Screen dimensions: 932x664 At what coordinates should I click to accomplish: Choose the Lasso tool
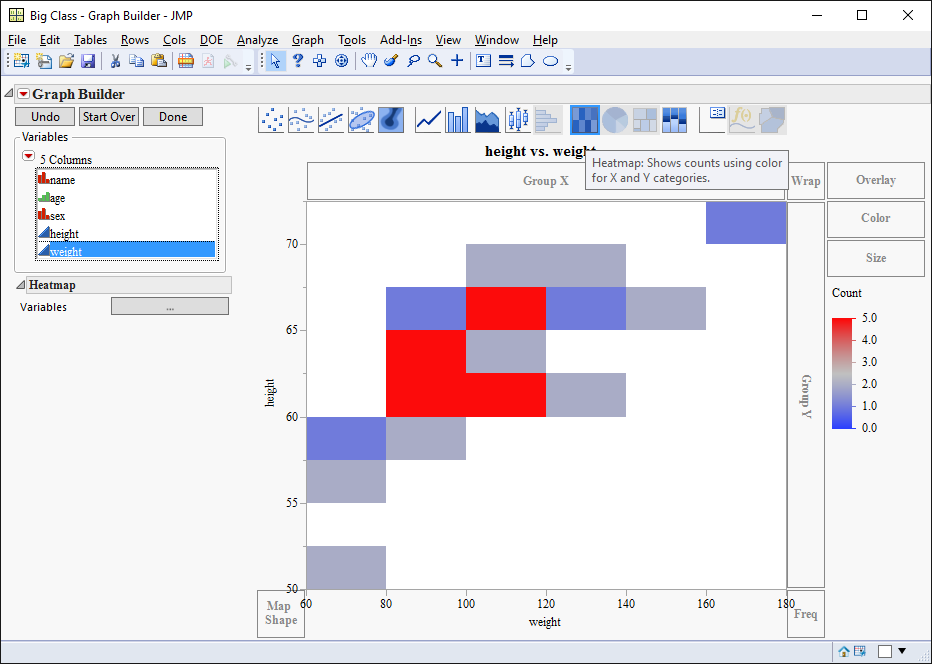click(412, 60)
